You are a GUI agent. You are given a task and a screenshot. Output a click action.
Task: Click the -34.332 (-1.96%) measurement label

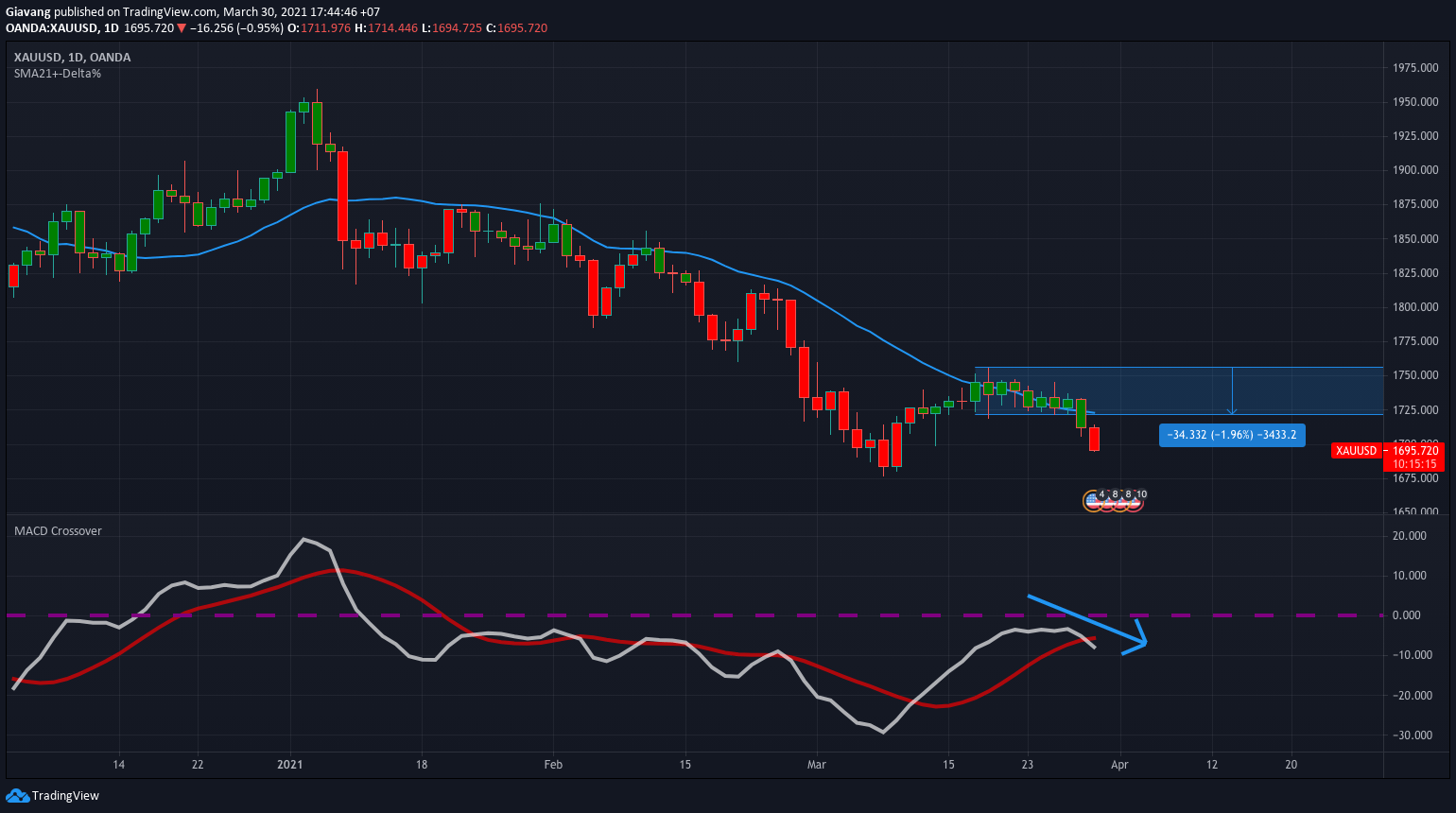pyautogui.click(x=1233, y=435)
